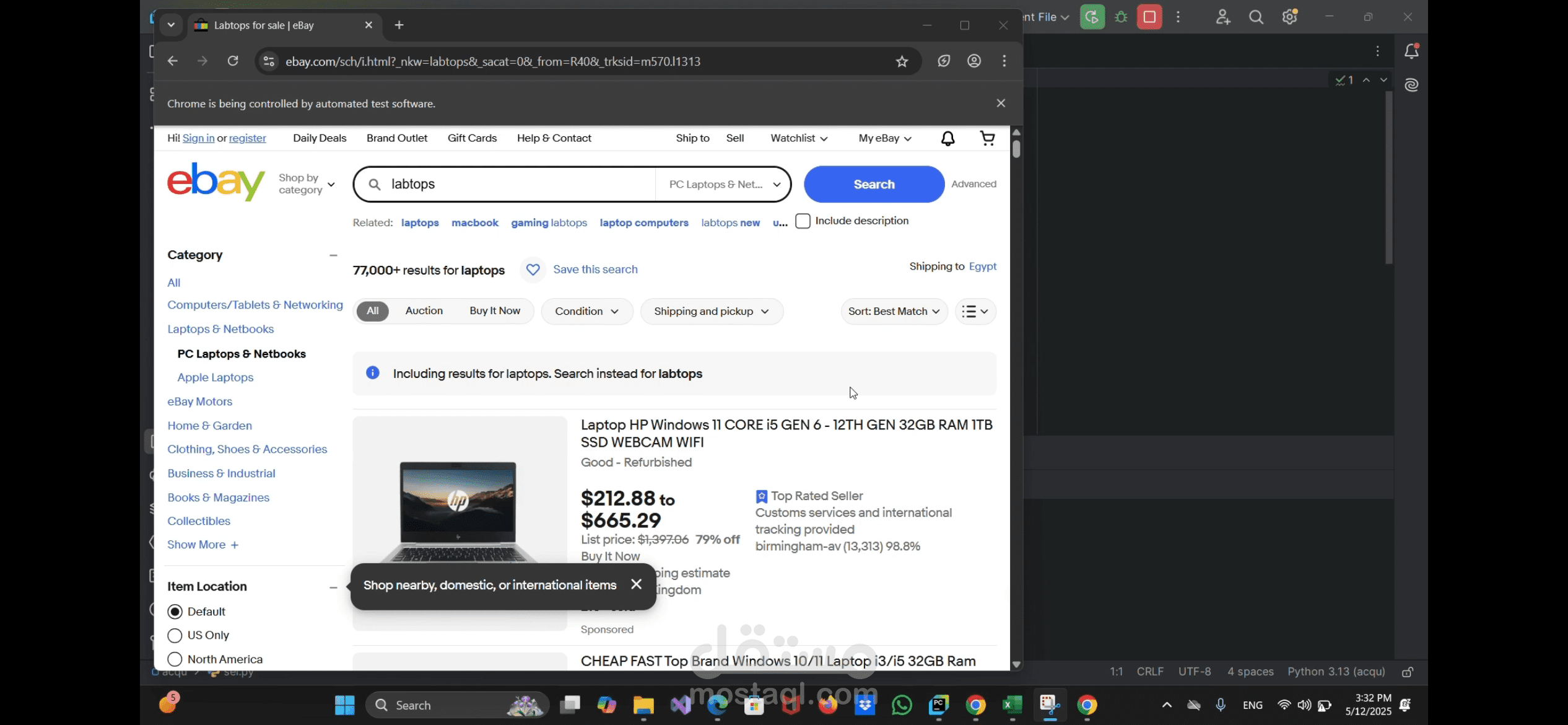The width and height of the screenshot is (1568, 725).
Task: Open the Apple Laptops category link
Action: [x=215, y=377]
